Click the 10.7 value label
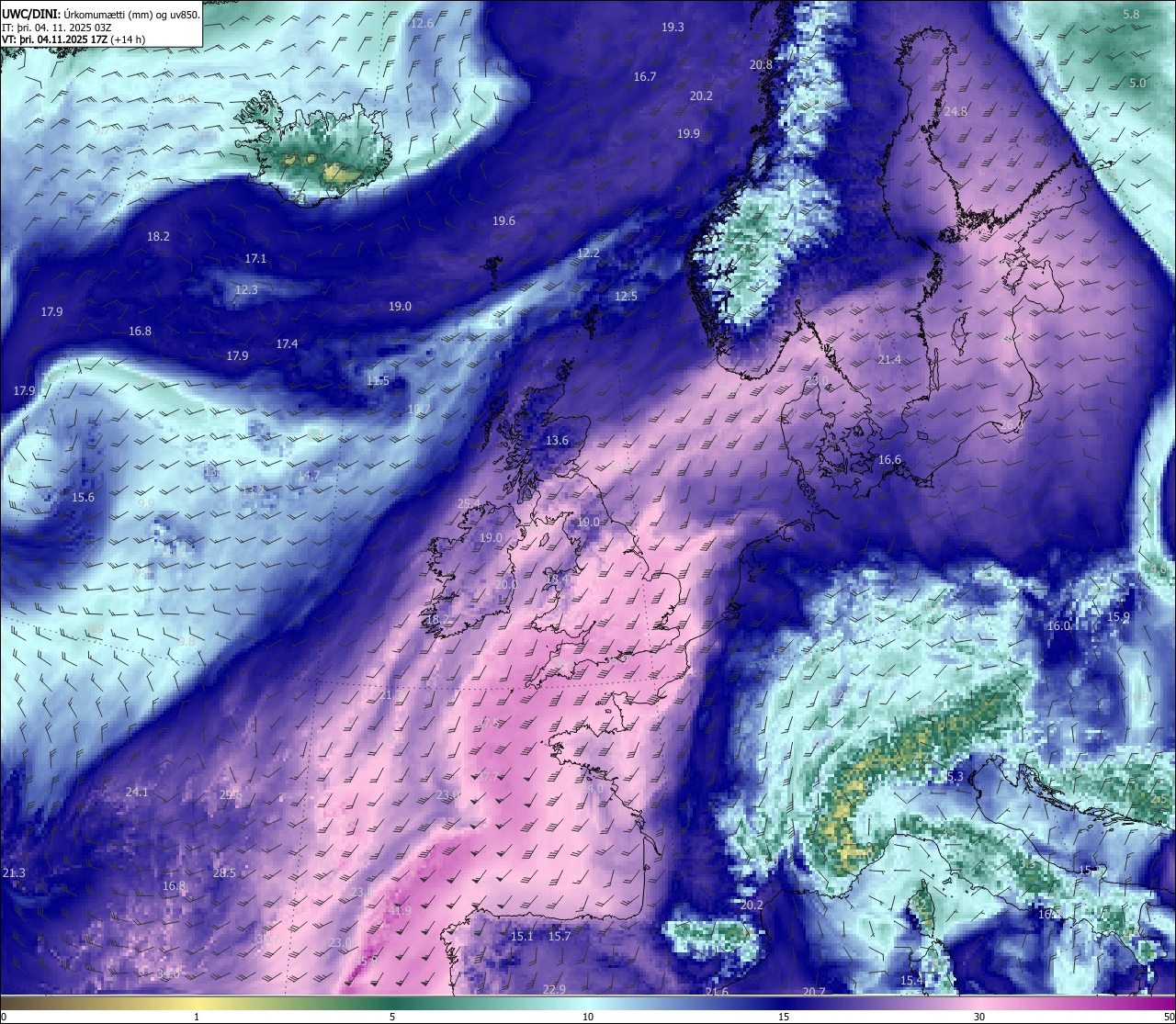This screenshot has height=1024, width=1176. pos(419,410)
